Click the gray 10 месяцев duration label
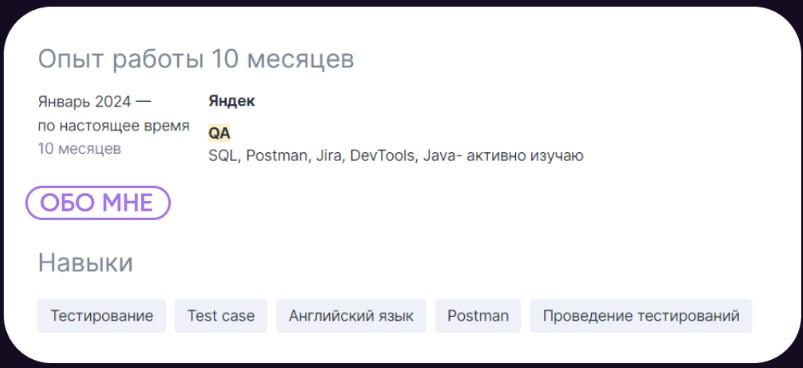Screen dimensions: 803x368 click(x=79, y=149)
